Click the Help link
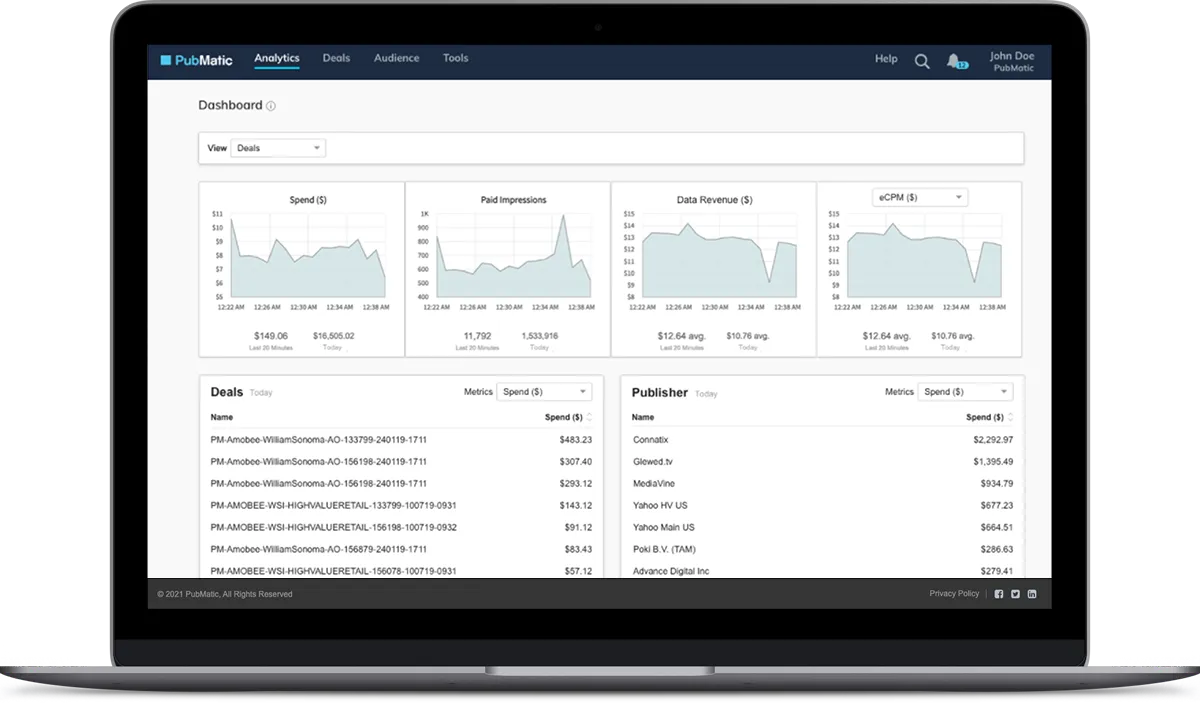Screen dimensions: 1200x703 pos(886,59)
